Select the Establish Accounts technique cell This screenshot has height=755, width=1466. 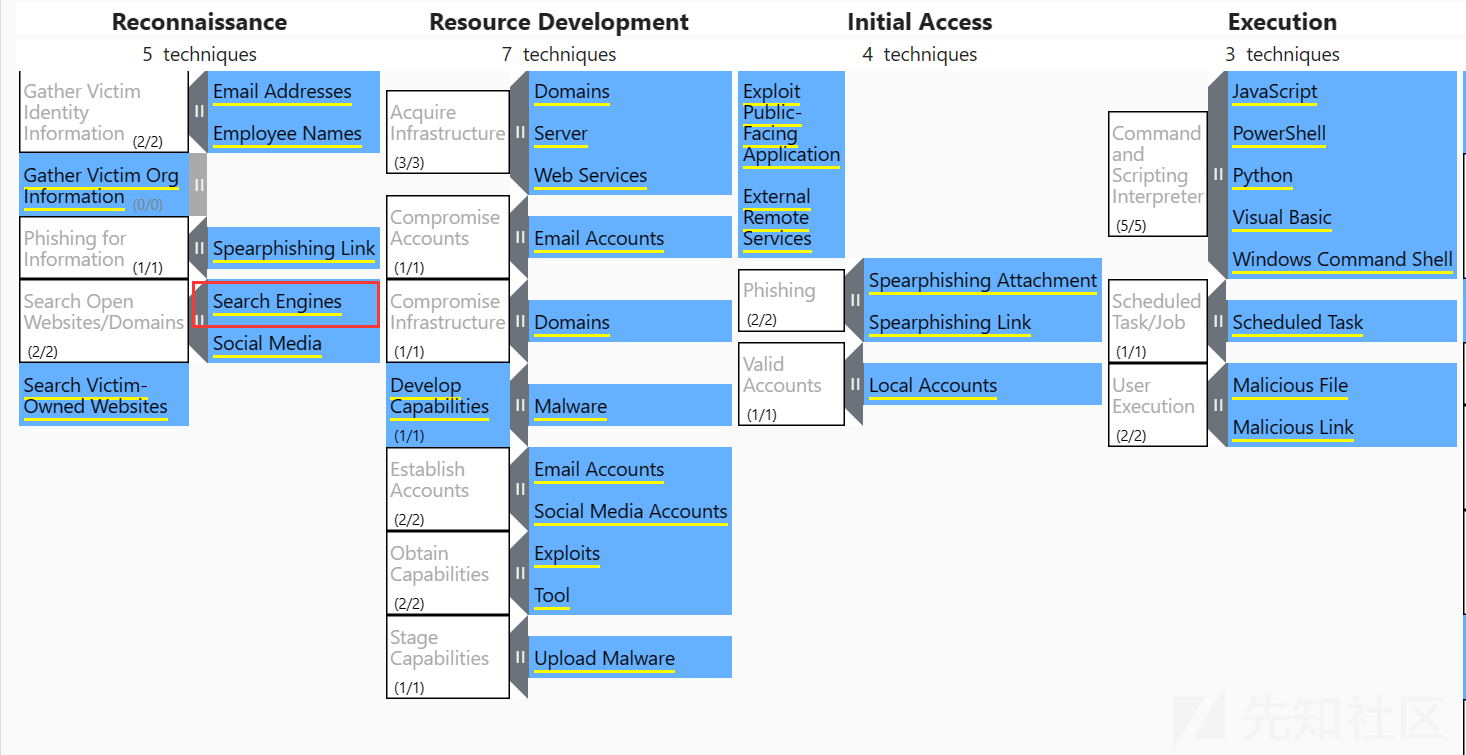pos(448,489)
